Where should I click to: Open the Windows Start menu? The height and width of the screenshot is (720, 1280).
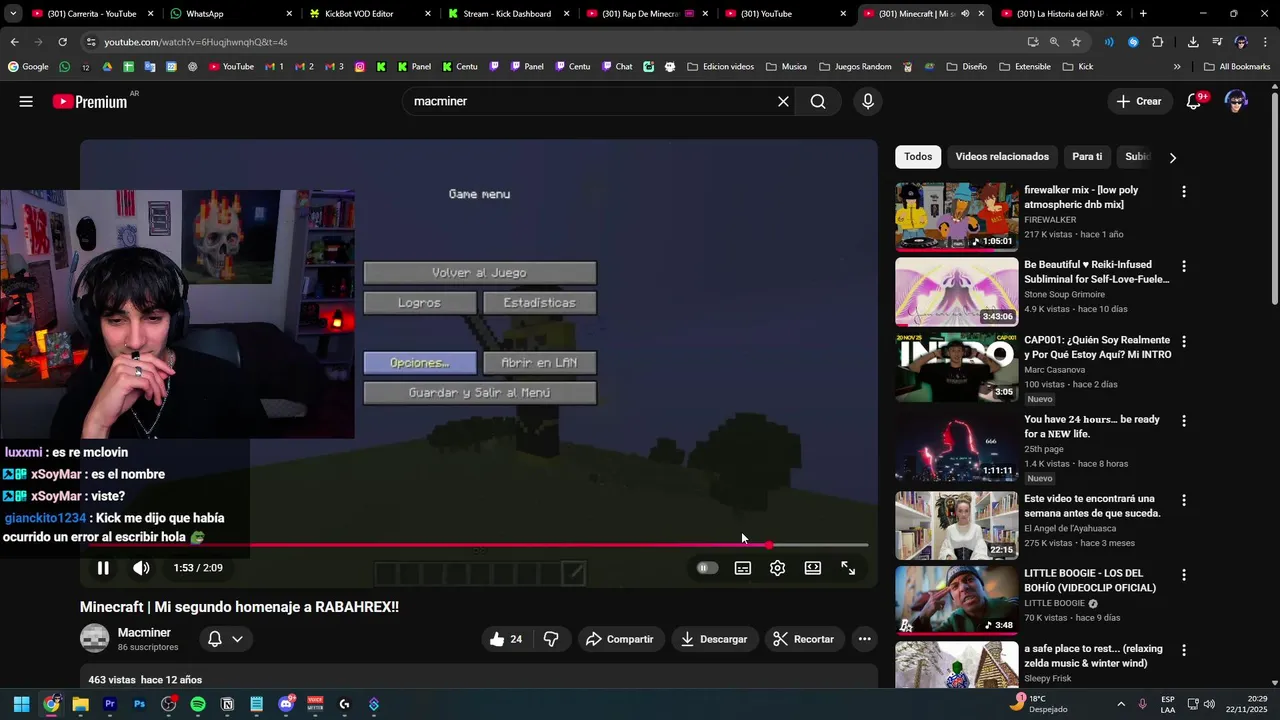(21, 704)
